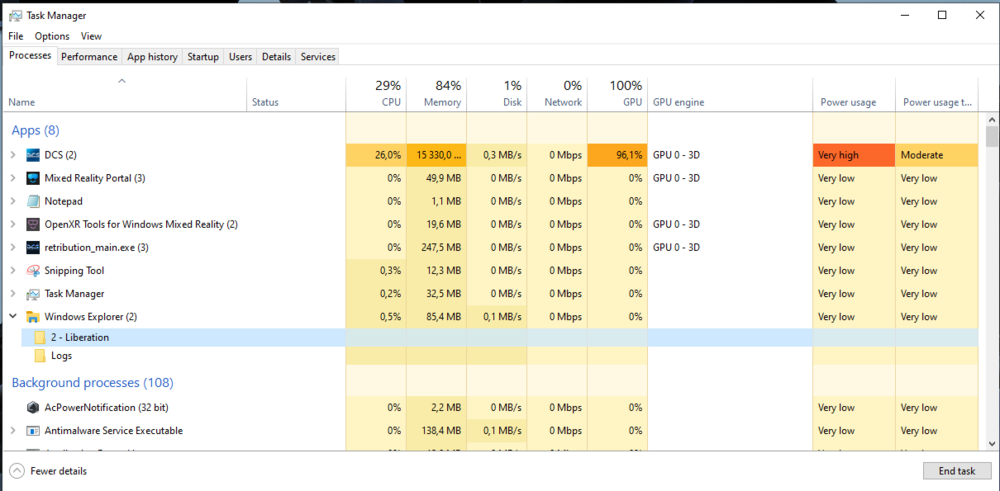Viewport: 1000px width, 491px height.
Task: Switch to the Users tab
Action: click(240, 57)
